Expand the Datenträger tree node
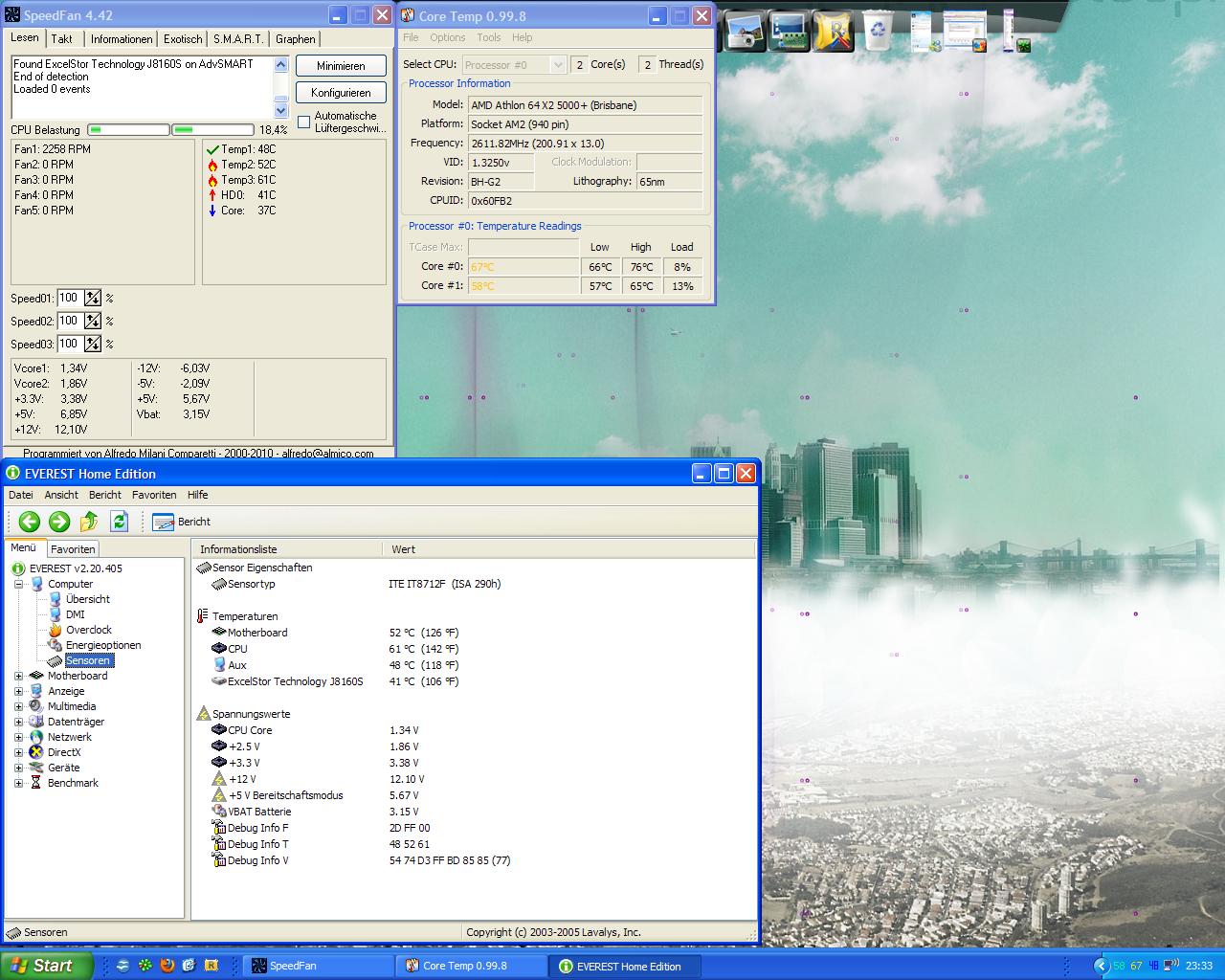 (18, 722)
